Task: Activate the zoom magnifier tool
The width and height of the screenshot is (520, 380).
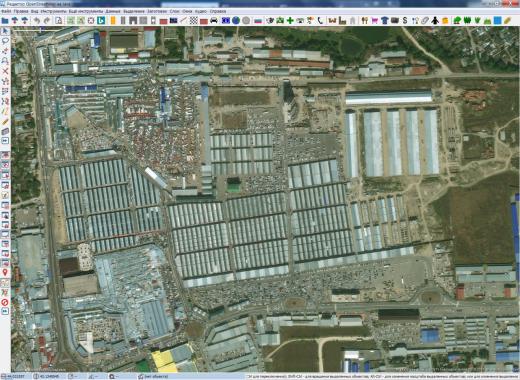Action: pyautogui.click(x=5, y=61)
